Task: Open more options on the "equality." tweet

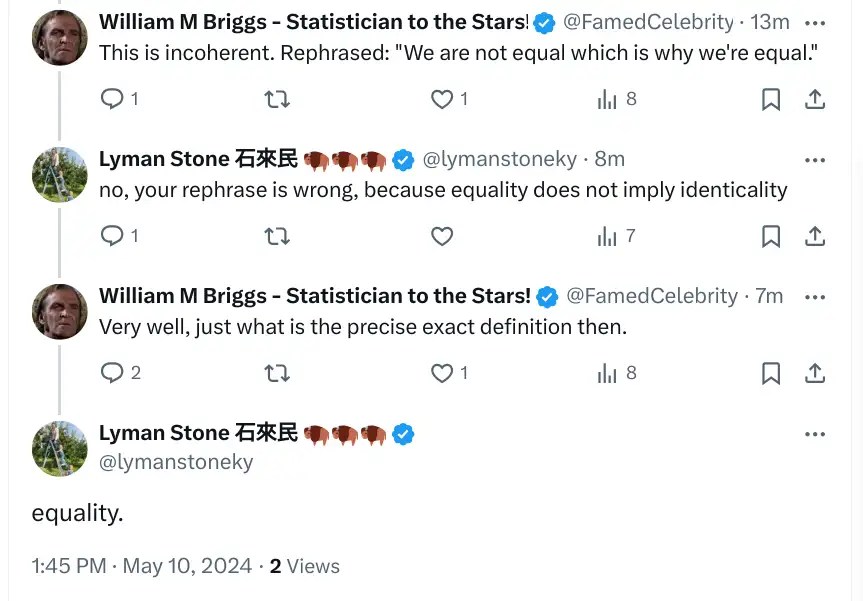Action: 815,434
